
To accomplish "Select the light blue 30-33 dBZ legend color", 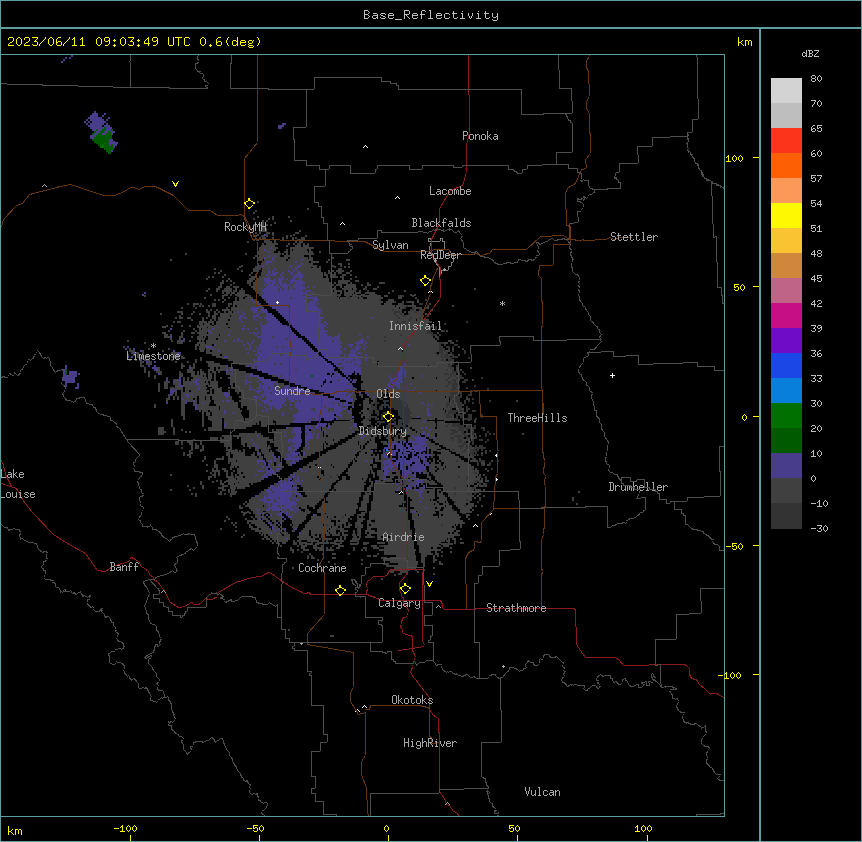I will pos(786,390).
